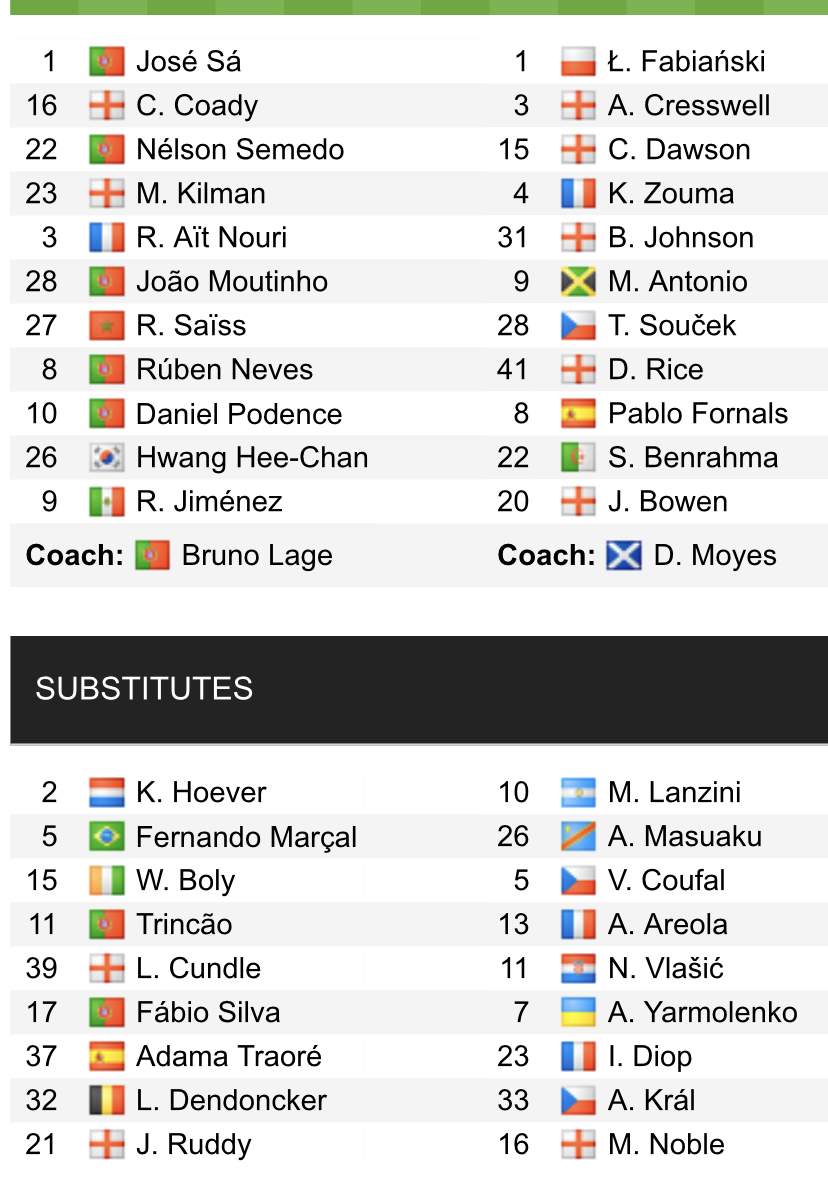Image resolution: width=828 pixels, height=1189 pixels.
Task: Click the Substitutes section header
Action: (x=144, y=689)
